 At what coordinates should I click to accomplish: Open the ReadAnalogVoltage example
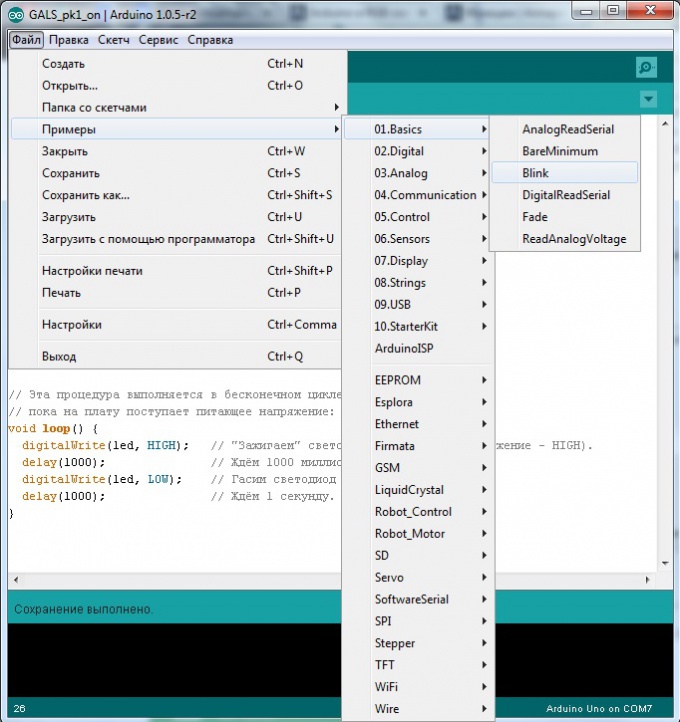pyautogui.click(x=565, y=239)
